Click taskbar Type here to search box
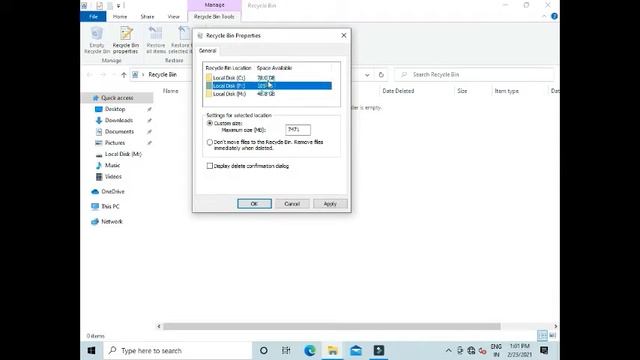The height and width of the screenshot is (360, 640). click(x=178, y=351)
